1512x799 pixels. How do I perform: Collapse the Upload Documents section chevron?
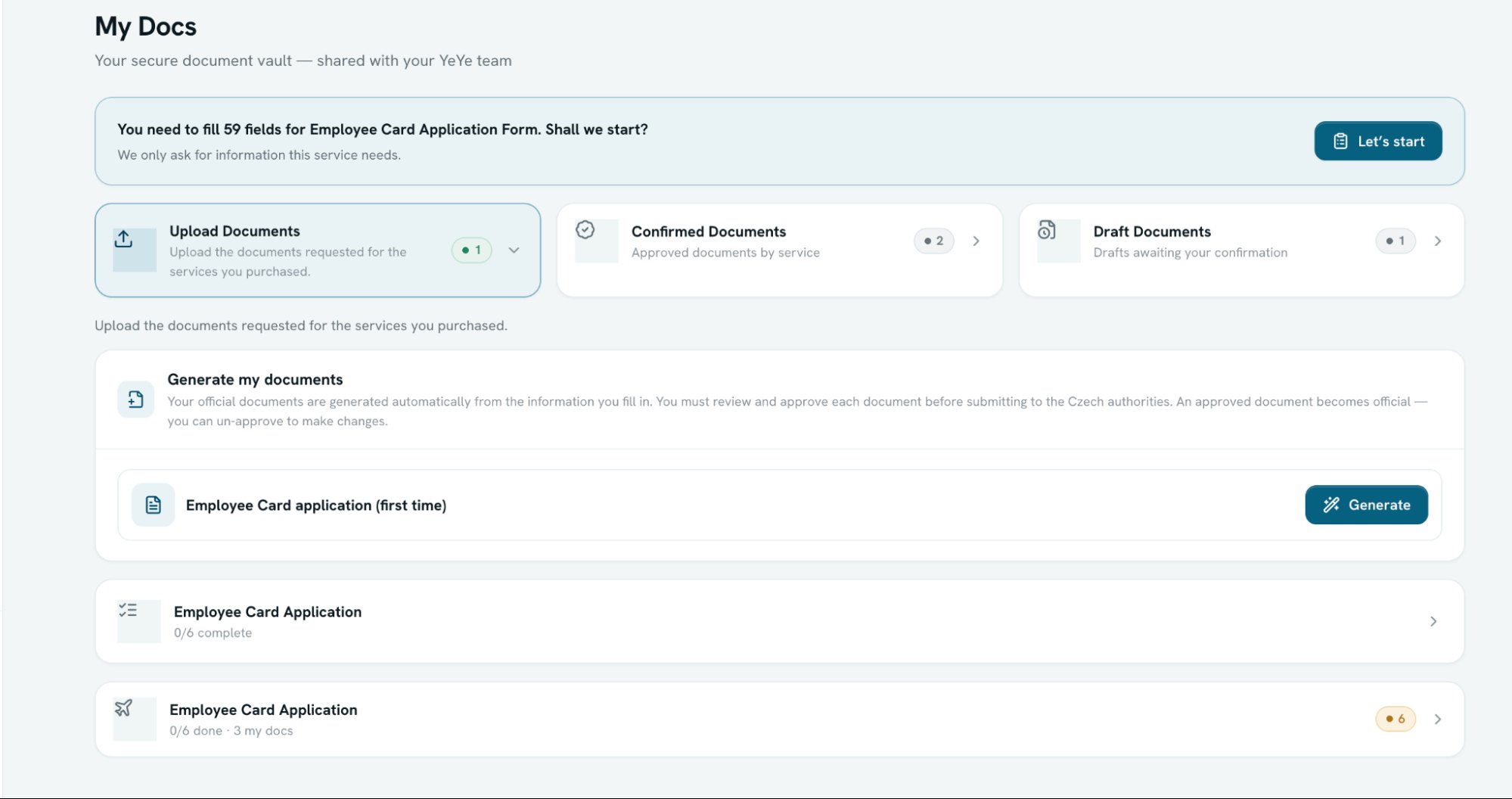coord(514,250)
